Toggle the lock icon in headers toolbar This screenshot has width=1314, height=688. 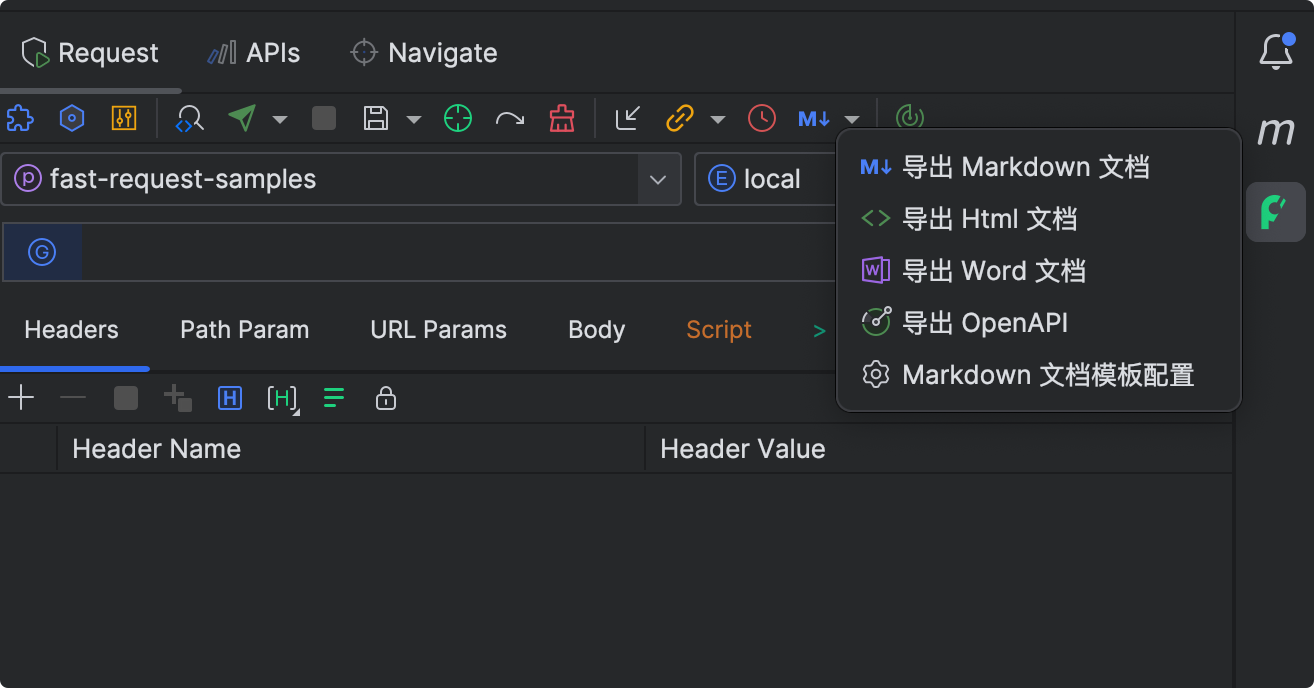point(386,399)
